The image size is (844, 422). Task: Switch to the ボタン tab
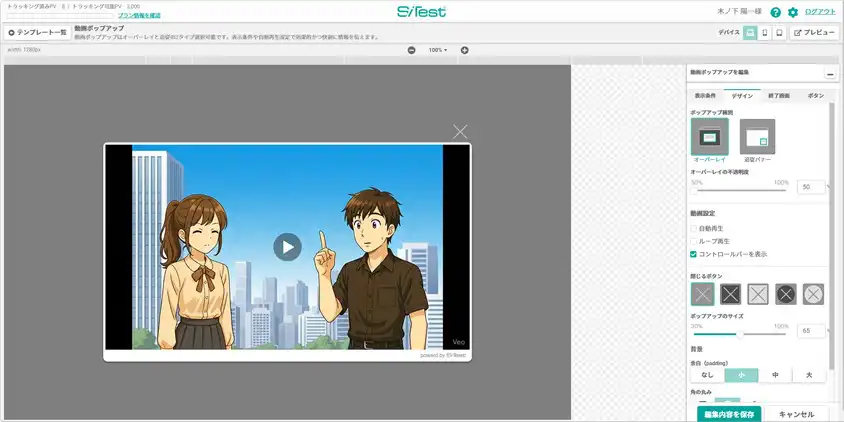[815, 96]
